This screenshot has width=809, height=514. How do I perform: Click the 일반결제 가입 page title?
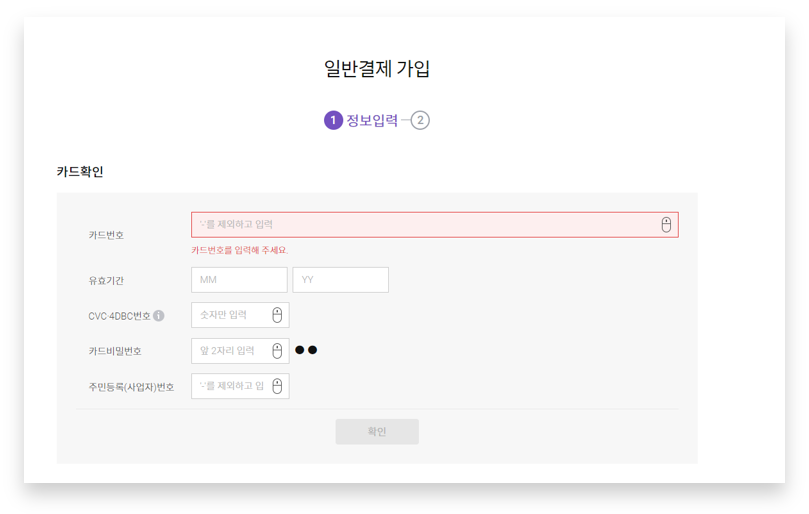(x=377, y=69)
